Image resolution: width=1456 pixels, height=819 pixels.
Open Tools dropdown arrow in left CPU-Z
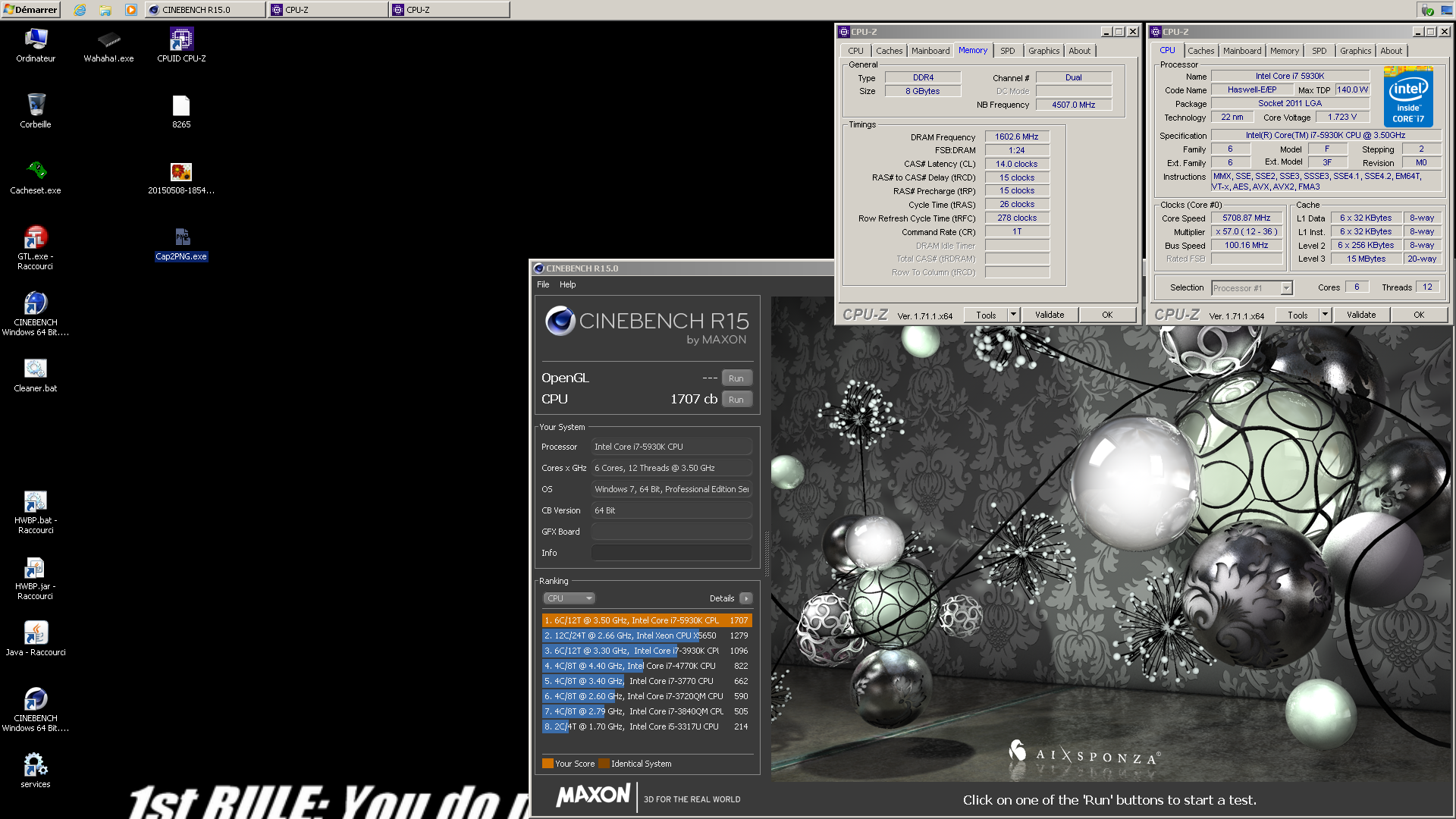point(1013,315)
